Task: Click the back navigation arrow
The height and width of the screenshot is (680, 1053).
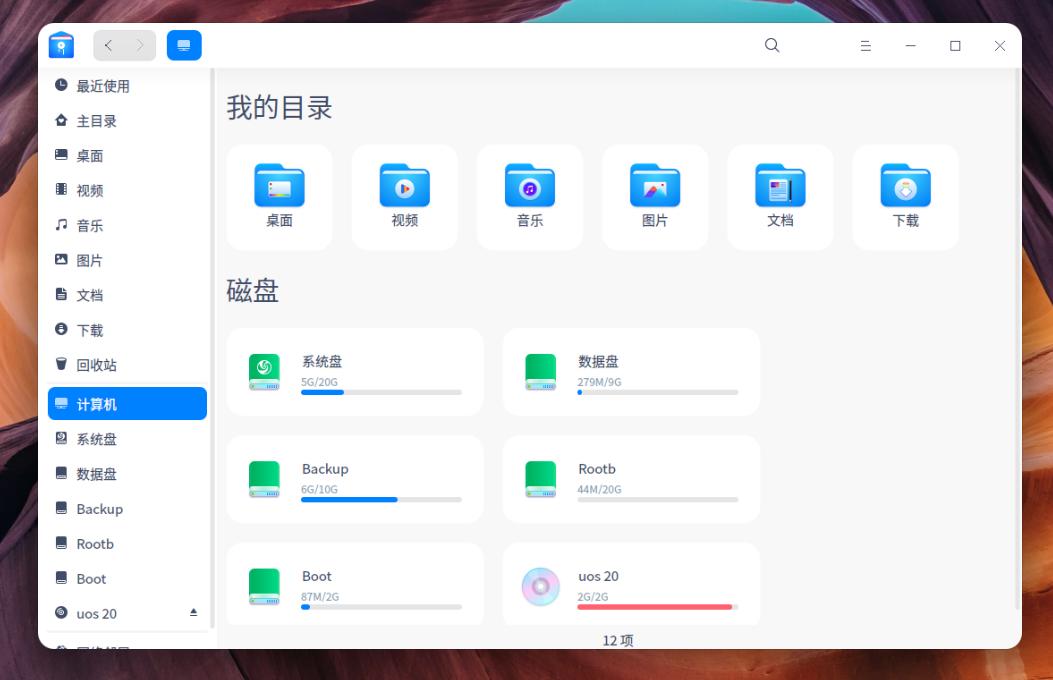Action: [108, 45]
